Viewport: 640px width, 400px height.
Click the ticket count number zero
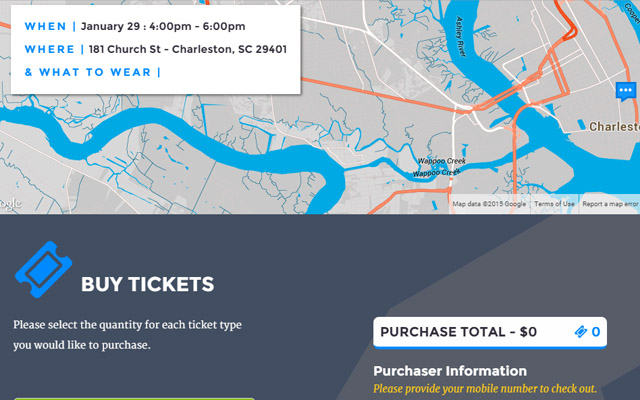pyautogui.click(x=596, y=332)
